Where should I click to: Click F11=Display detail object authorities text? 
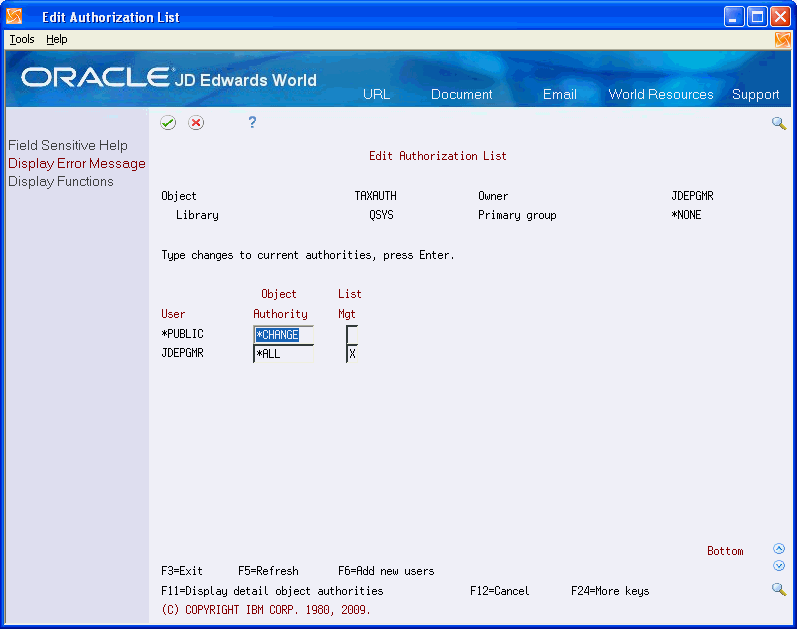tap(272, 591)
